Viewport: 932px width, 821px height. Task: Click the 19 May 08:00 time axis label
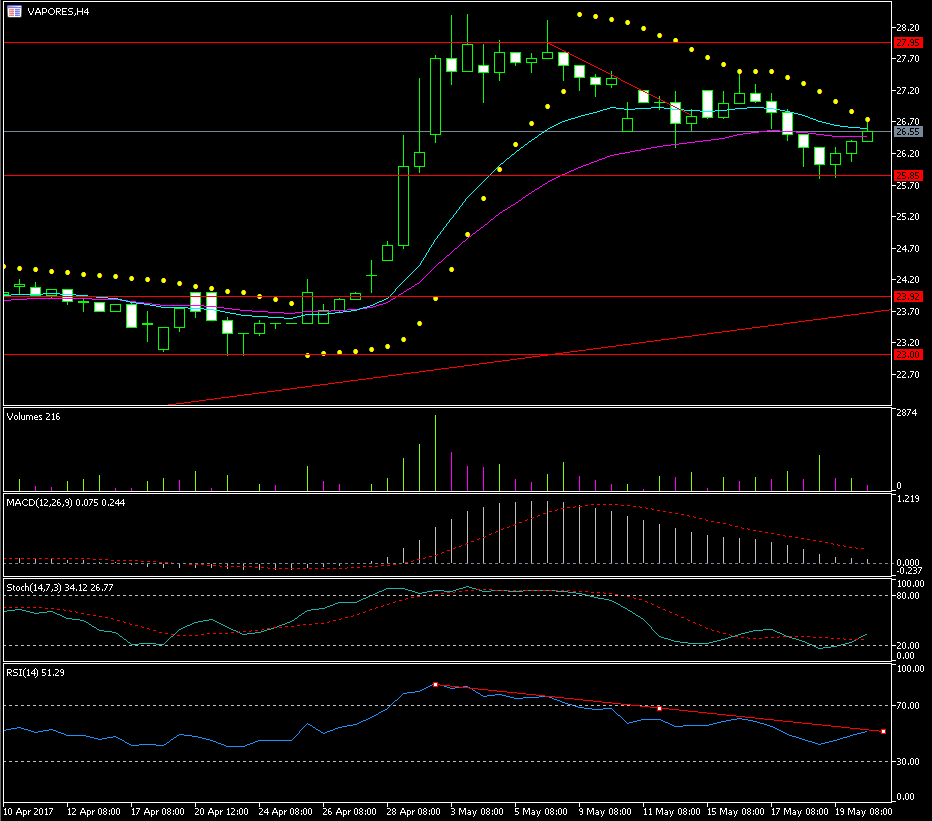click(861, 811)
